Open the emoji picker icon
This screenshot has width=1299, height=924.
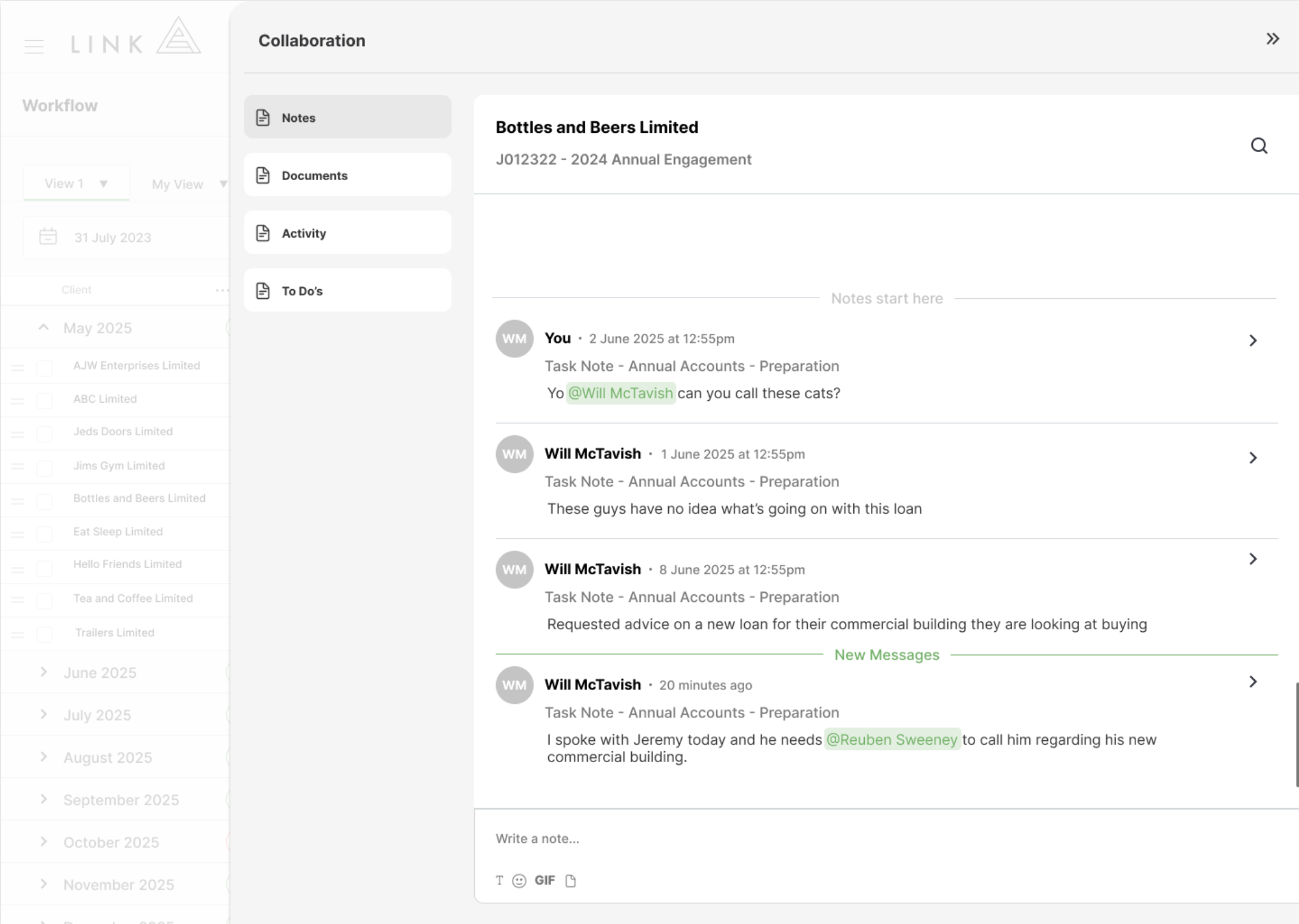point(519,880)
